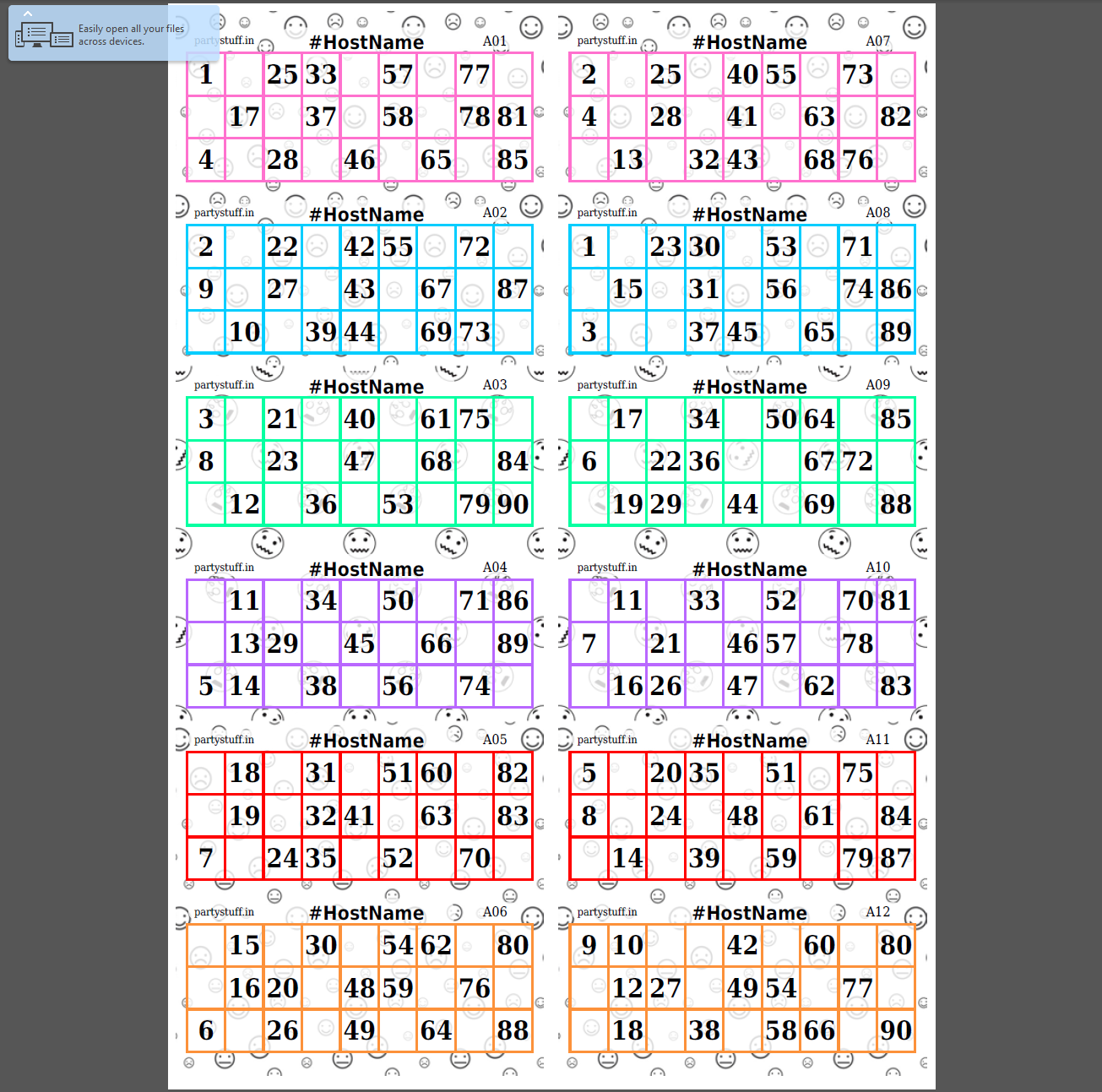Click number 90 on green ticket A03
The width and height of the screenshot is (1102, 1092).
coord(513,504)
